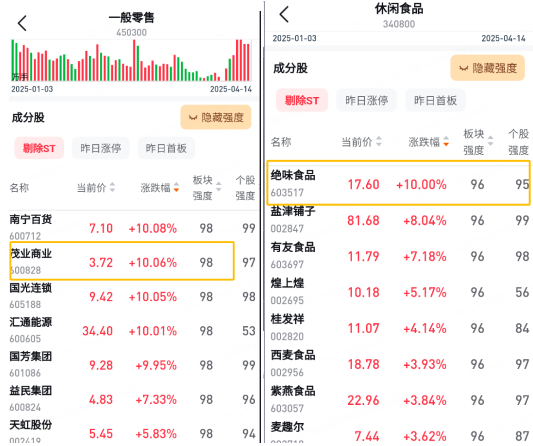Click 名称 column header in 一般零售
The image size is (533, 446).
19,187
